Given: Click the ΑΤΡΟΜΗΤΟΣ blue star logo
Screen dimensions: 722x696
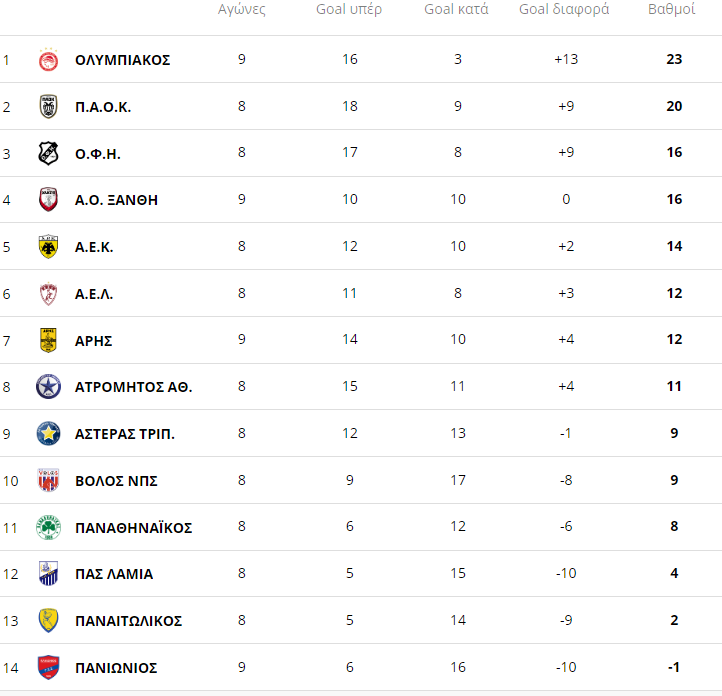Looking at the screenshot, I should [48, 387].
